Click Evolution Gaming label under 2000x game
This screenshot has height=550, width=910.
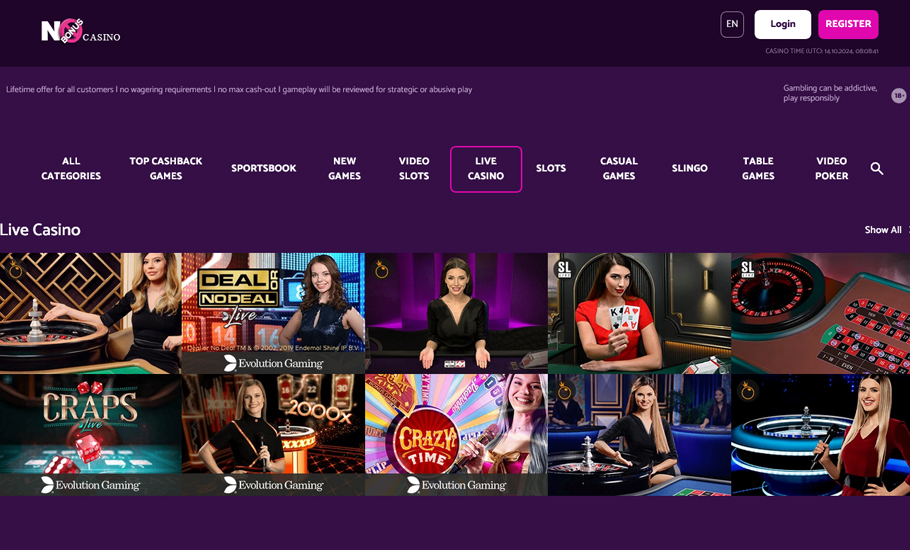pos(273,485)
